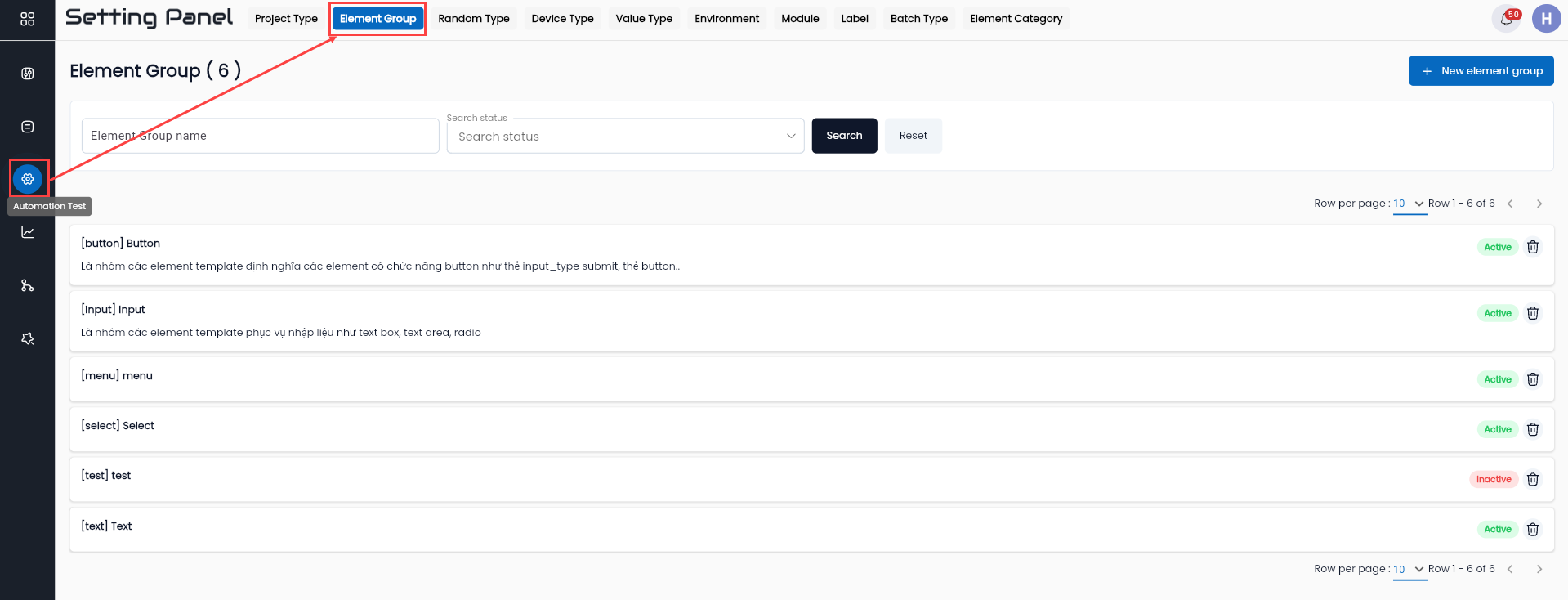
Task: Click the Inactive status badge of [test] test
Action: (x=1494, y=479)
